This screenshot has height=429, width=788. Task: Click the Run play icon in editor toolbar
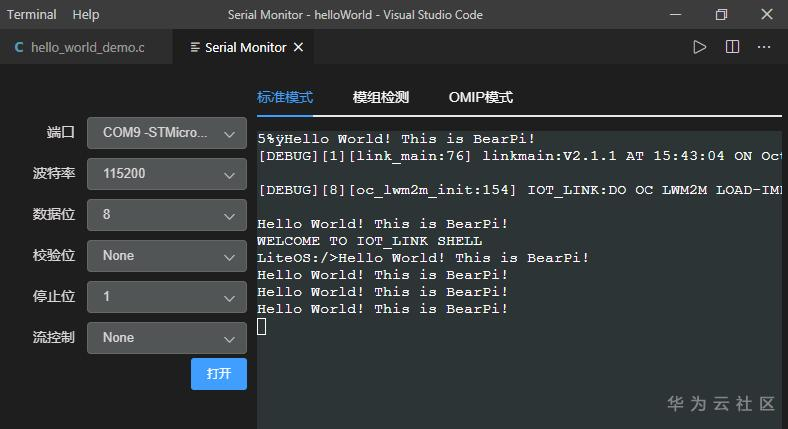(x=700, y=47)
